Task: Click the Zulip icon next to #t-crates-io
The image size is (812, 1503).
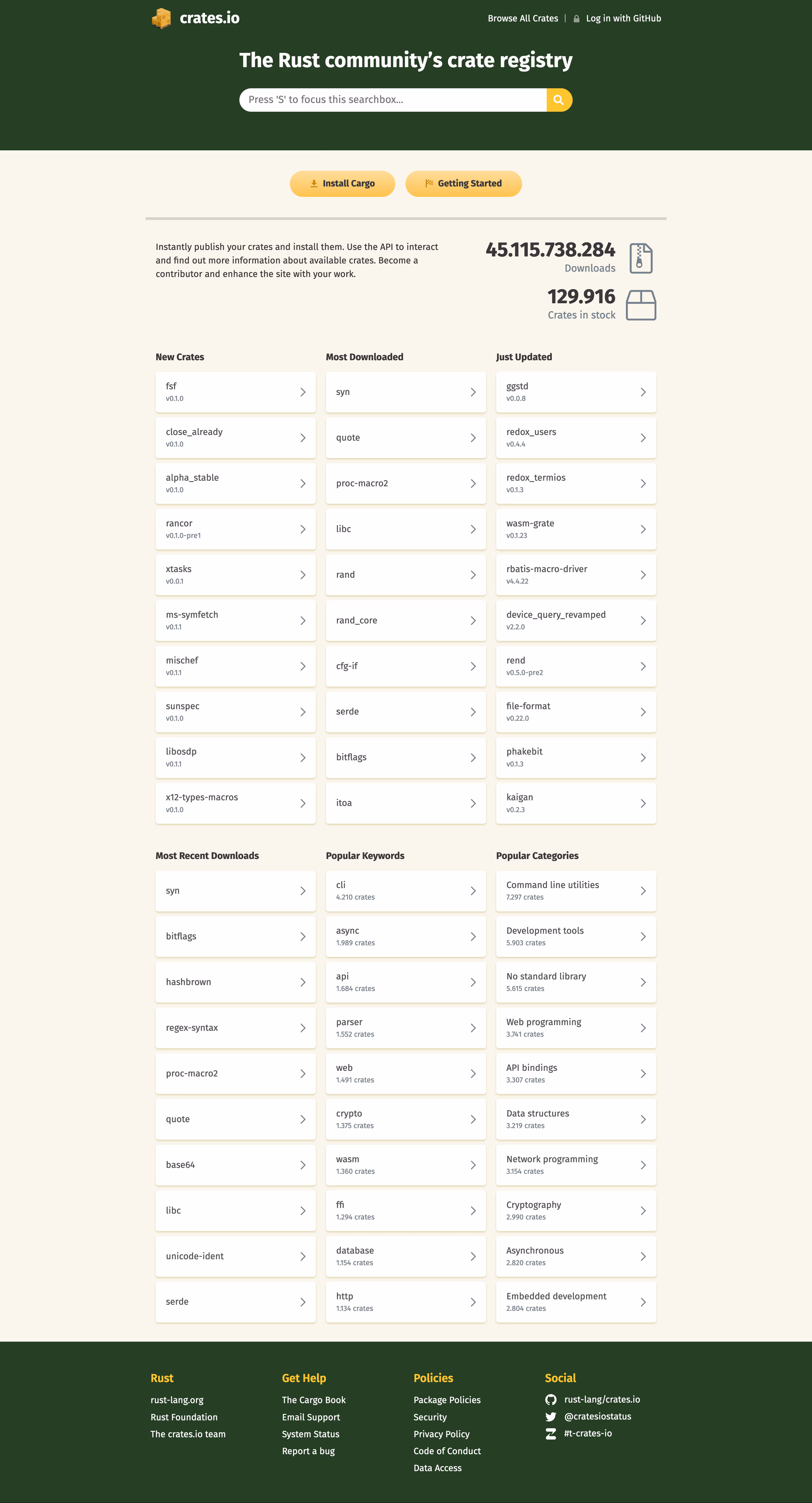Action: (551, 1434)
